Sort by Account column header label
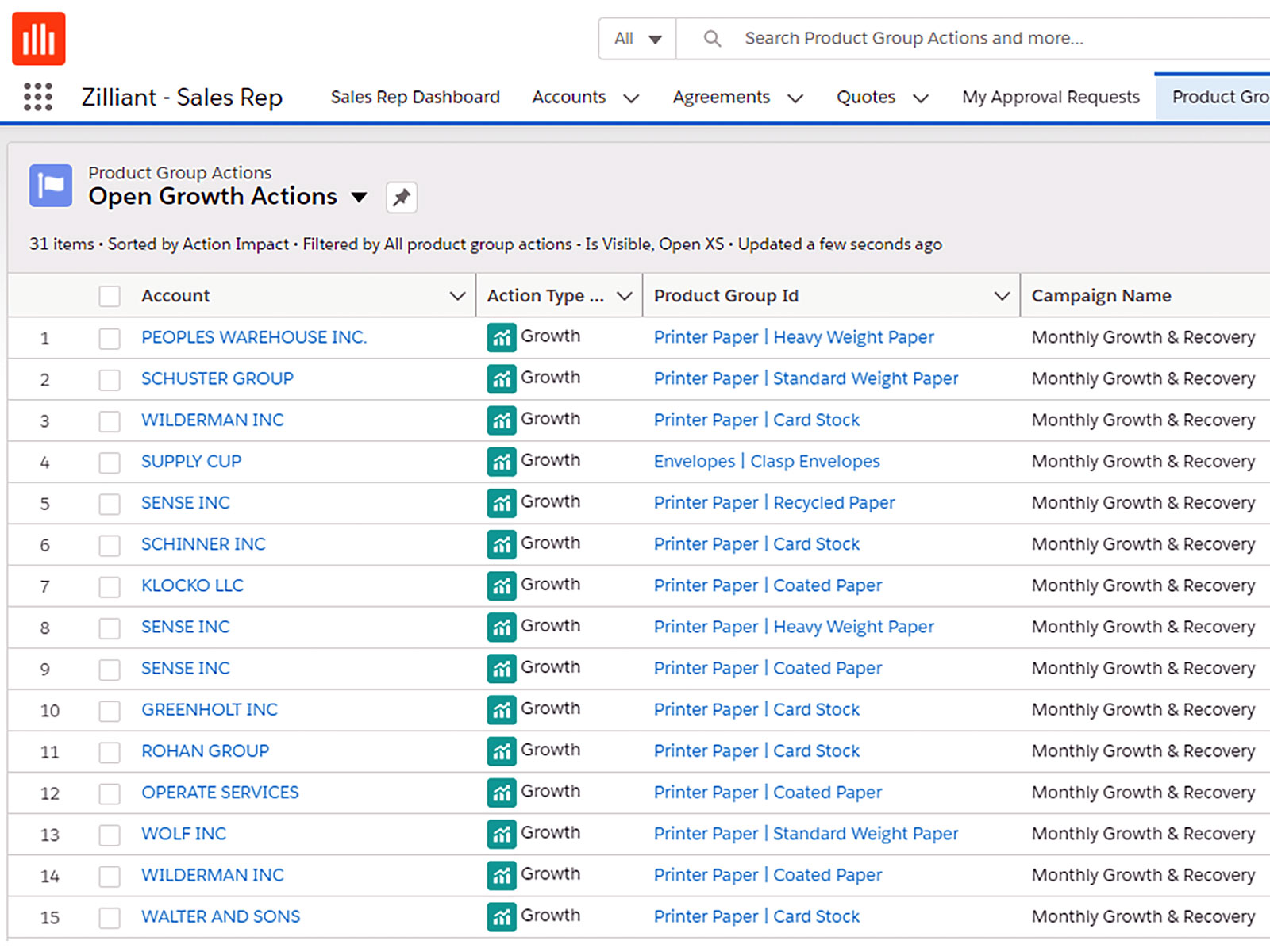This screenshot has width=1270, height=952. [x=175, y=296]
